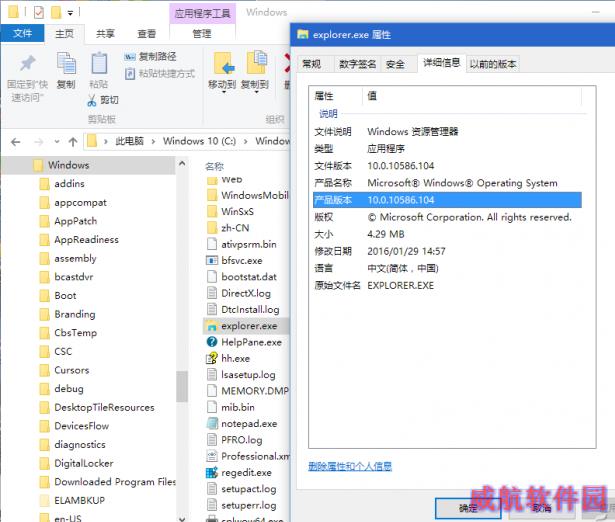Click the Copy path (复制路径) button
The image size is (615, 522).
(150, 56)
